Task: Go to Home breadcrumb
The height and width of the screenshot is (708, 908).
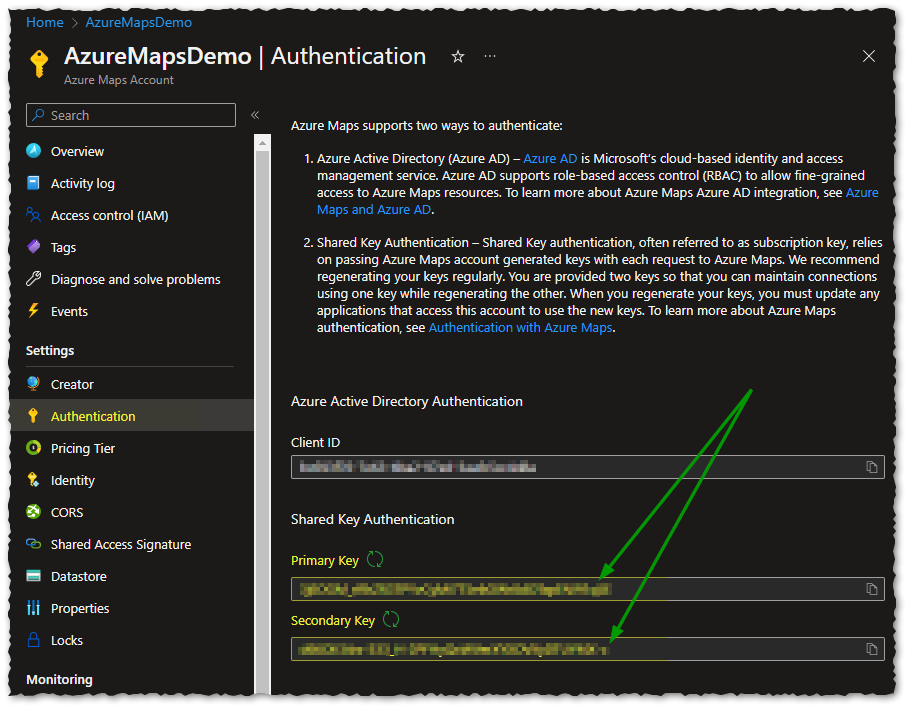Action: tap(45, 22)
